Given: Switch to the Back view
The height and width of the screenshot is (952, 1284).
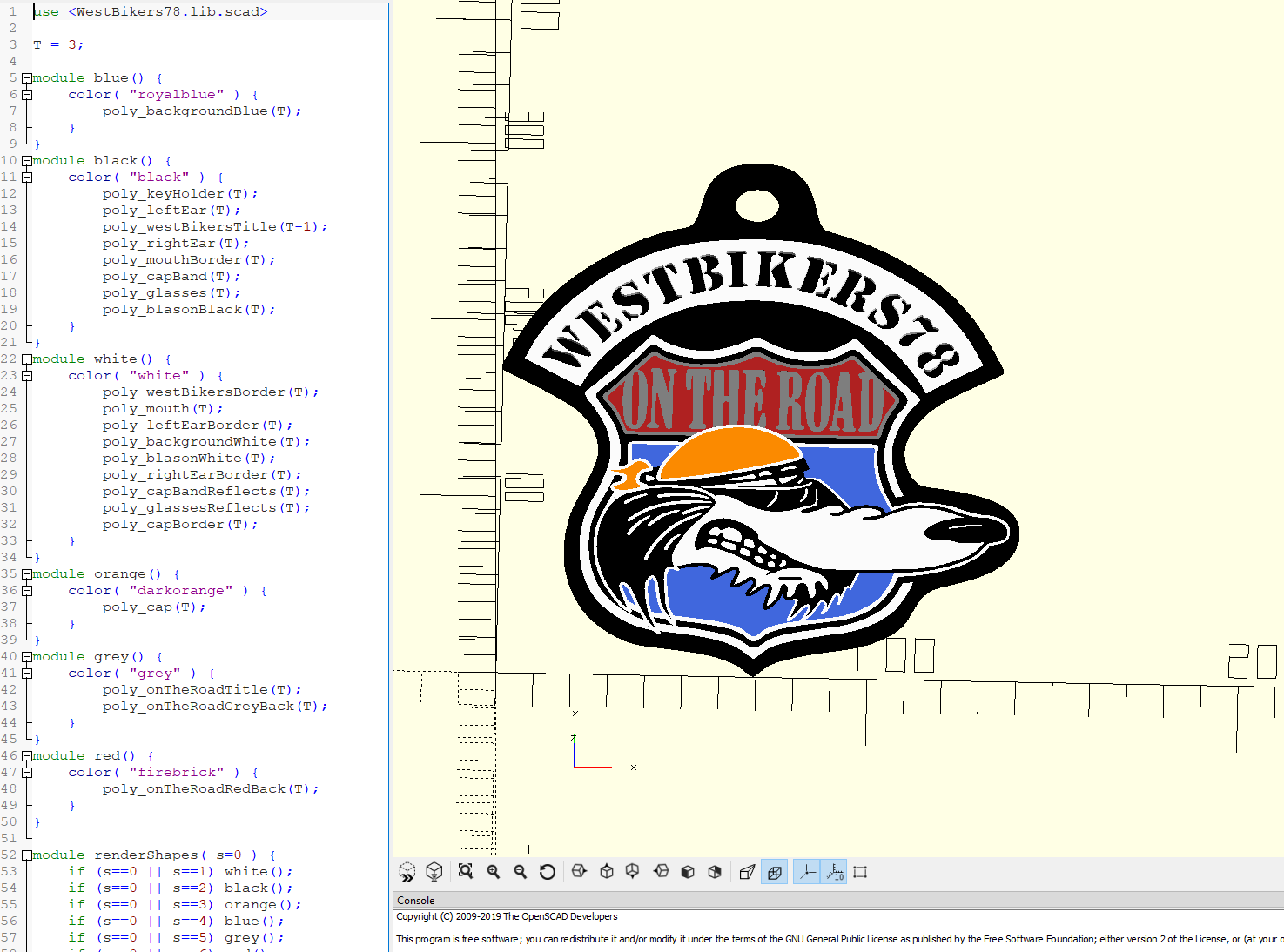Looking at the screenshot, I should point(715,872).
